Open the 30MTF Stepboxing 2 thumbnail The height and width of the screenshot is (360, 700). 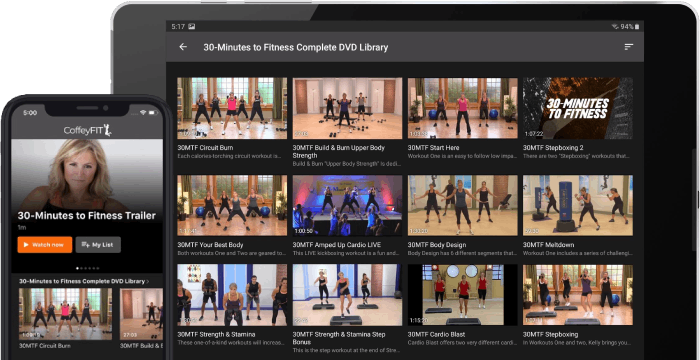tap(578, 108)
